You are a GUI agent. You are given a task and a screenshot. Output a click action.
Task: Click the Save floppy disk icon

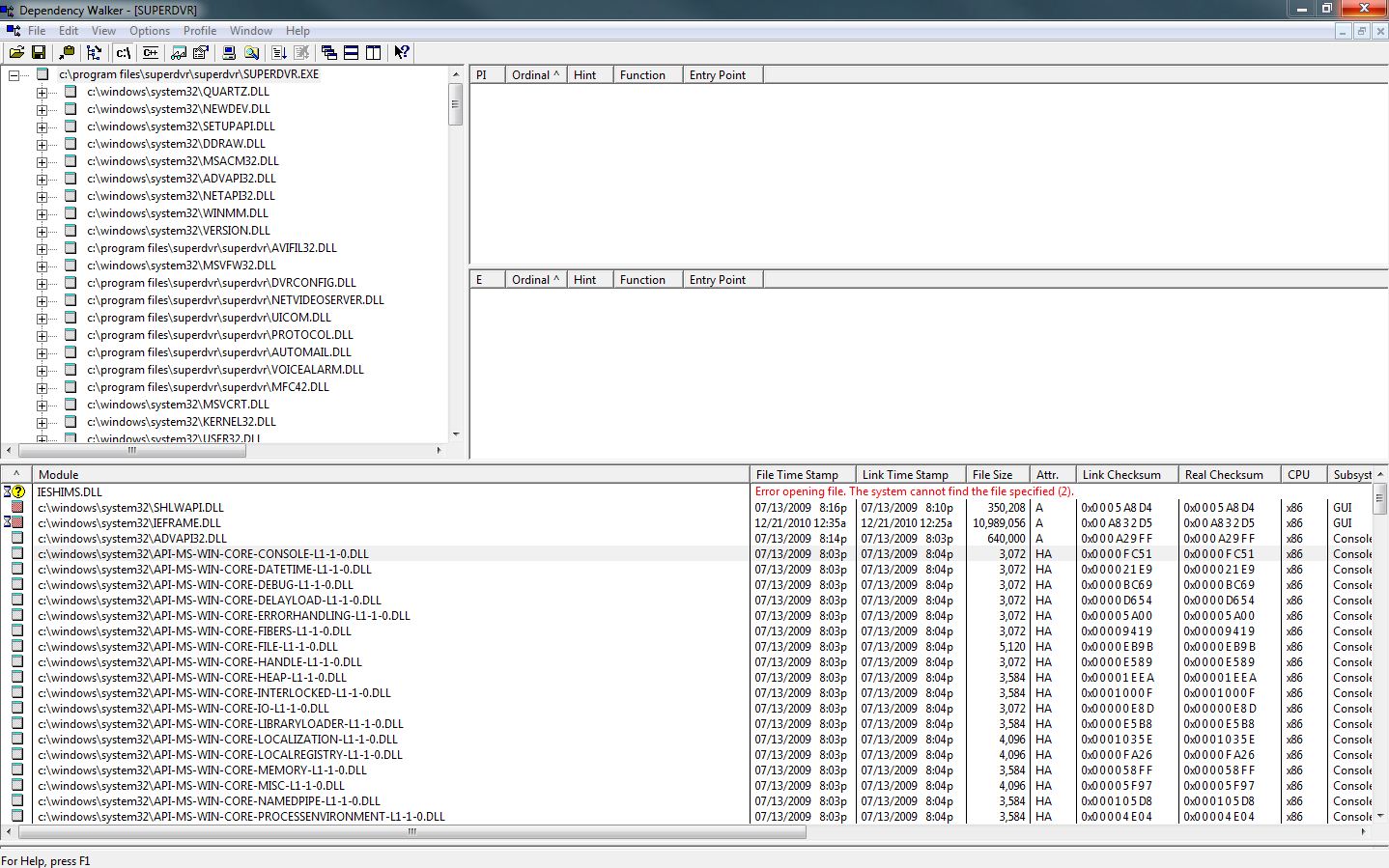point(39,52)
